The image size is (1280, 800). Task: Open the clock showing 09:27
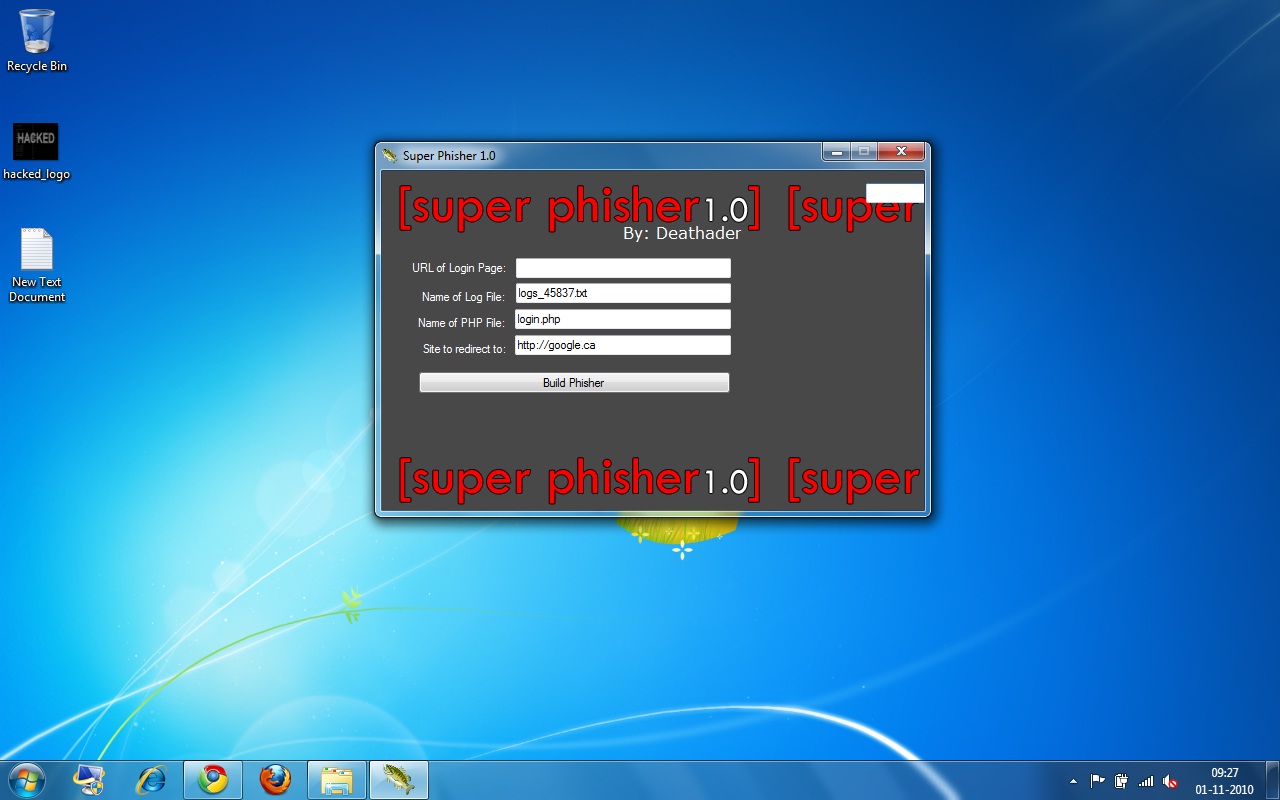1224,781
